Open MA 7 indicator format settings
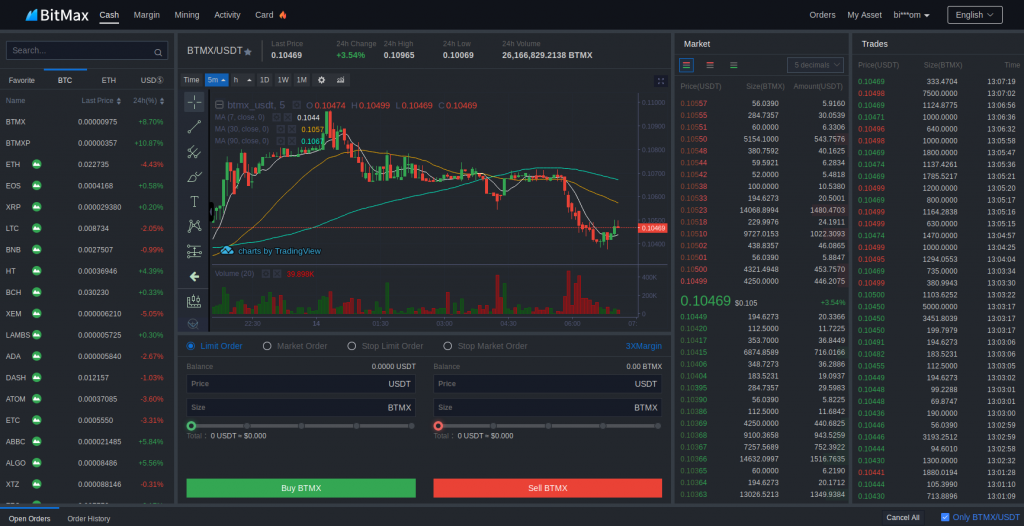This screenshot has height=526, width=1024. 276,117
